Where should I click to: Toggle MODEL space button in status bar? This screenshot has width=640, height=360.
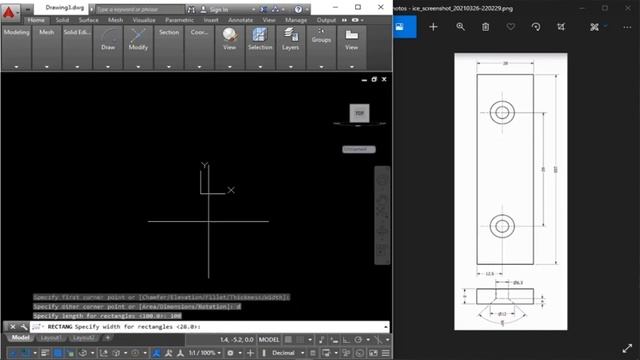269,340
